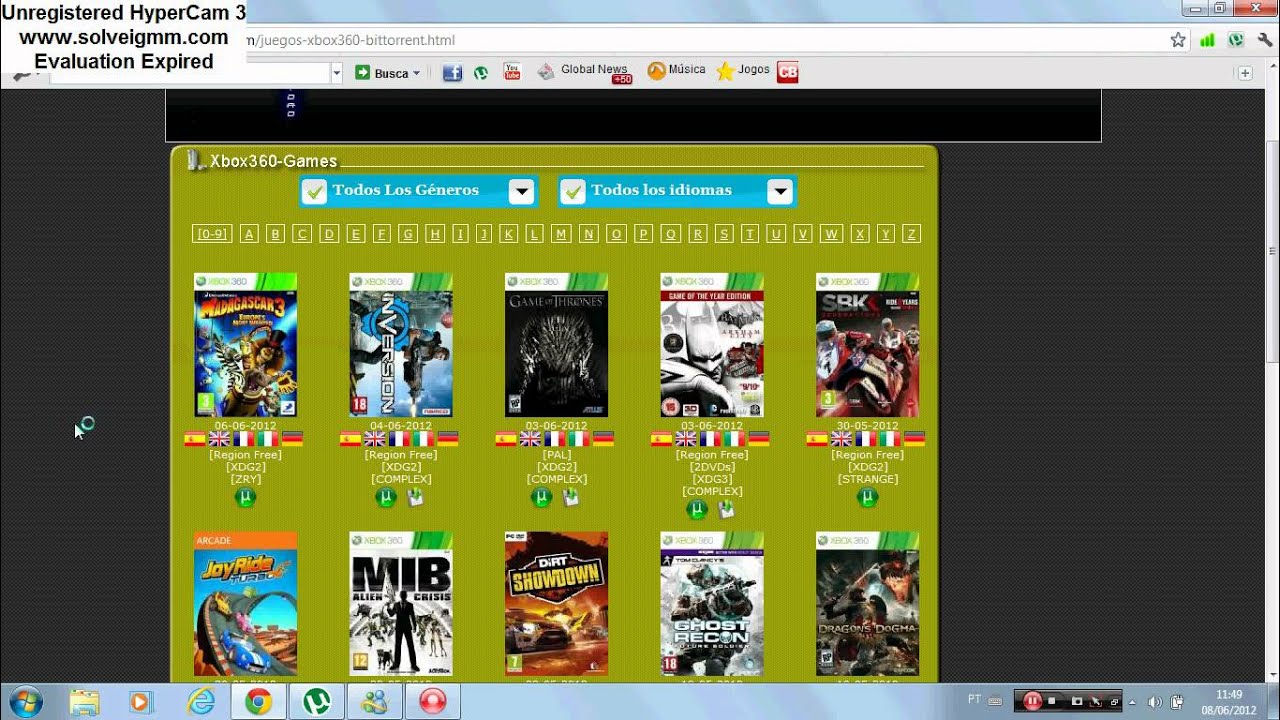This screenshot has height=720, width=1280.
Task: Open uTorrent from the taskbar
Action: (x=317, y=701)
